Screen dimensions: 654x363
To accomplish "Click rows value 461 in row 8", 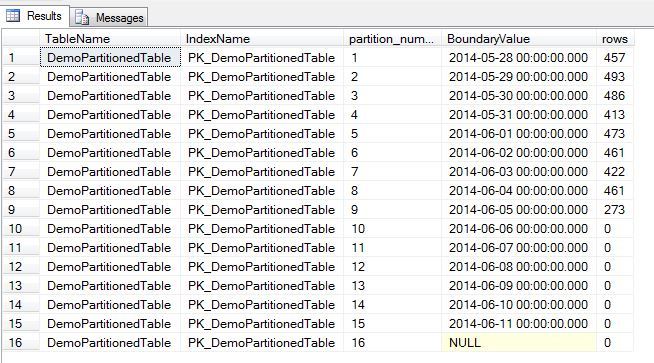I will point(615,191).
